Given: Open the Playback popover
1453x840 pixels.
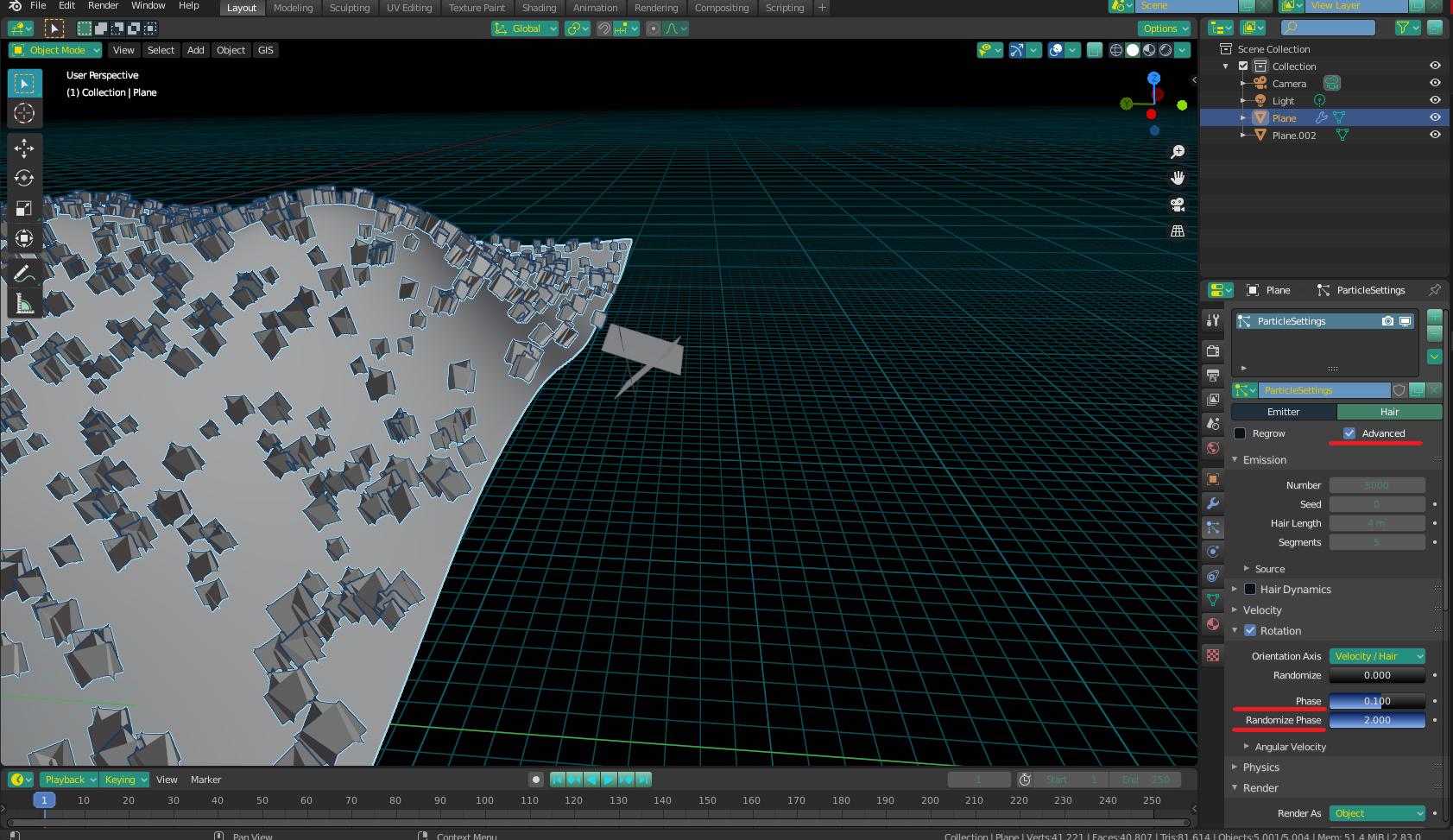Looking at the screenshot, I should 69,780.
